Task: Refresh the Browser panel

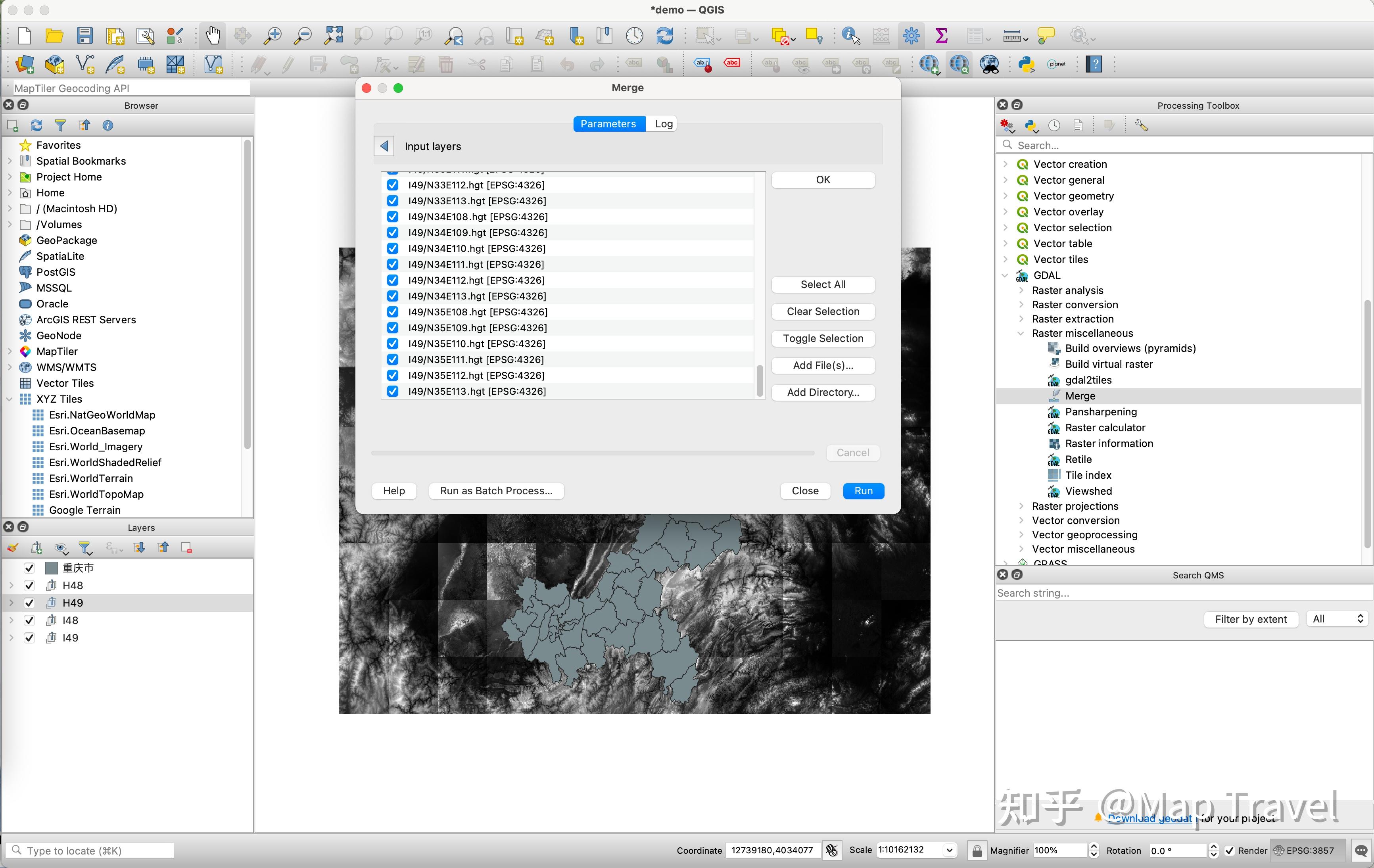Action: tap(36, 125)
